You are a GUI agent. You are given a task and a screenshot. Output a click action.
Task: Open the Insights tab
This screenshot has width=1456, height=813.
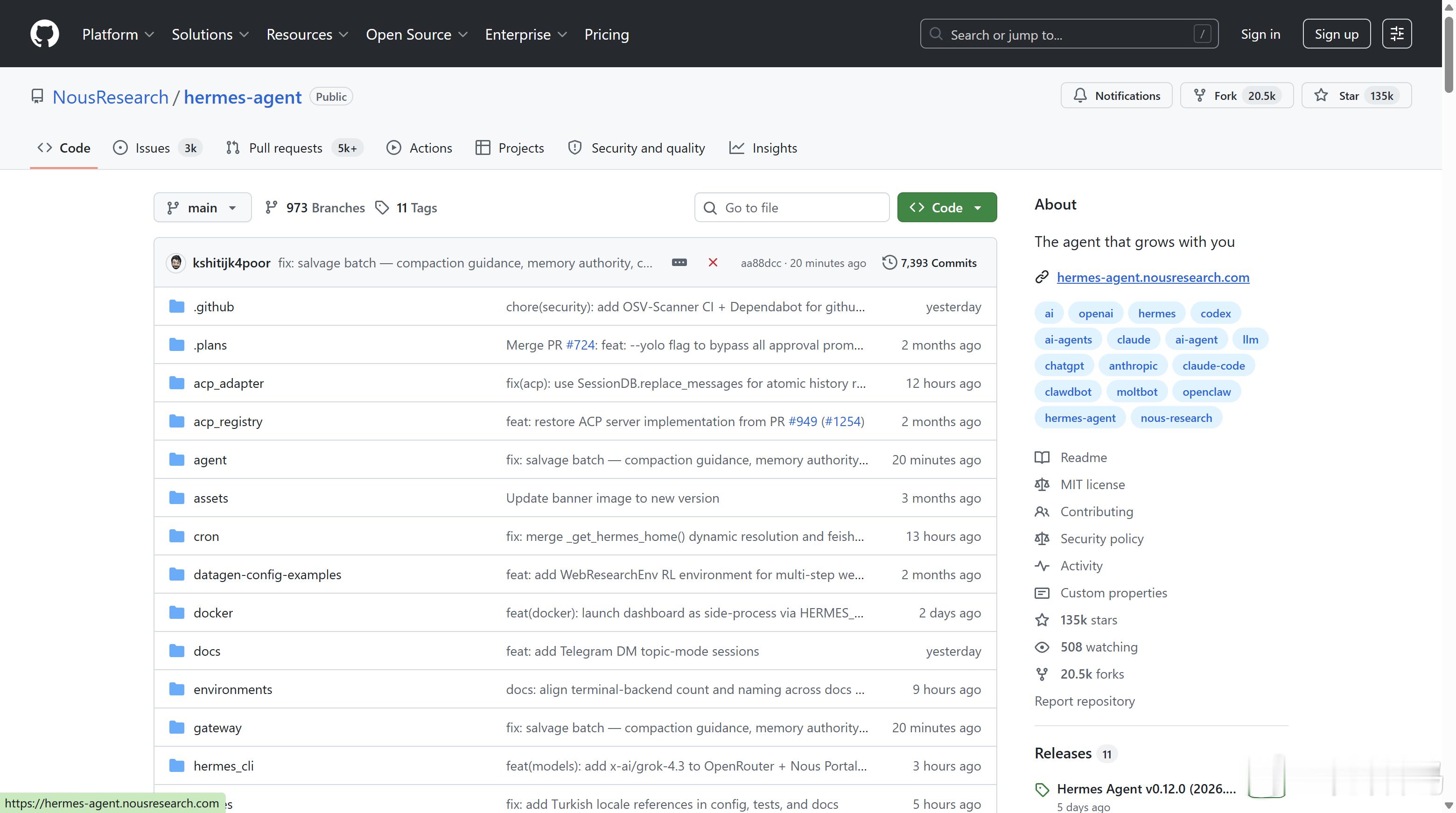click(x=763, y=148)
